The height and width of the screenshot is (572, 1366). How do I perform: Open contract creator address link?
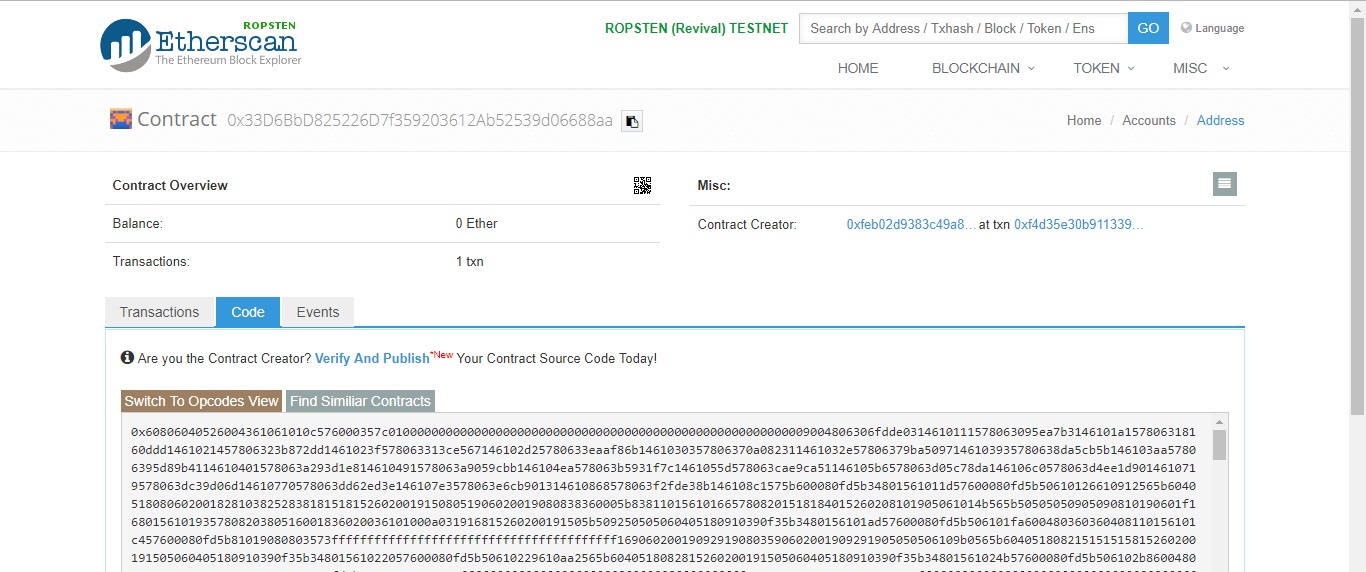[x=911, y=224]
